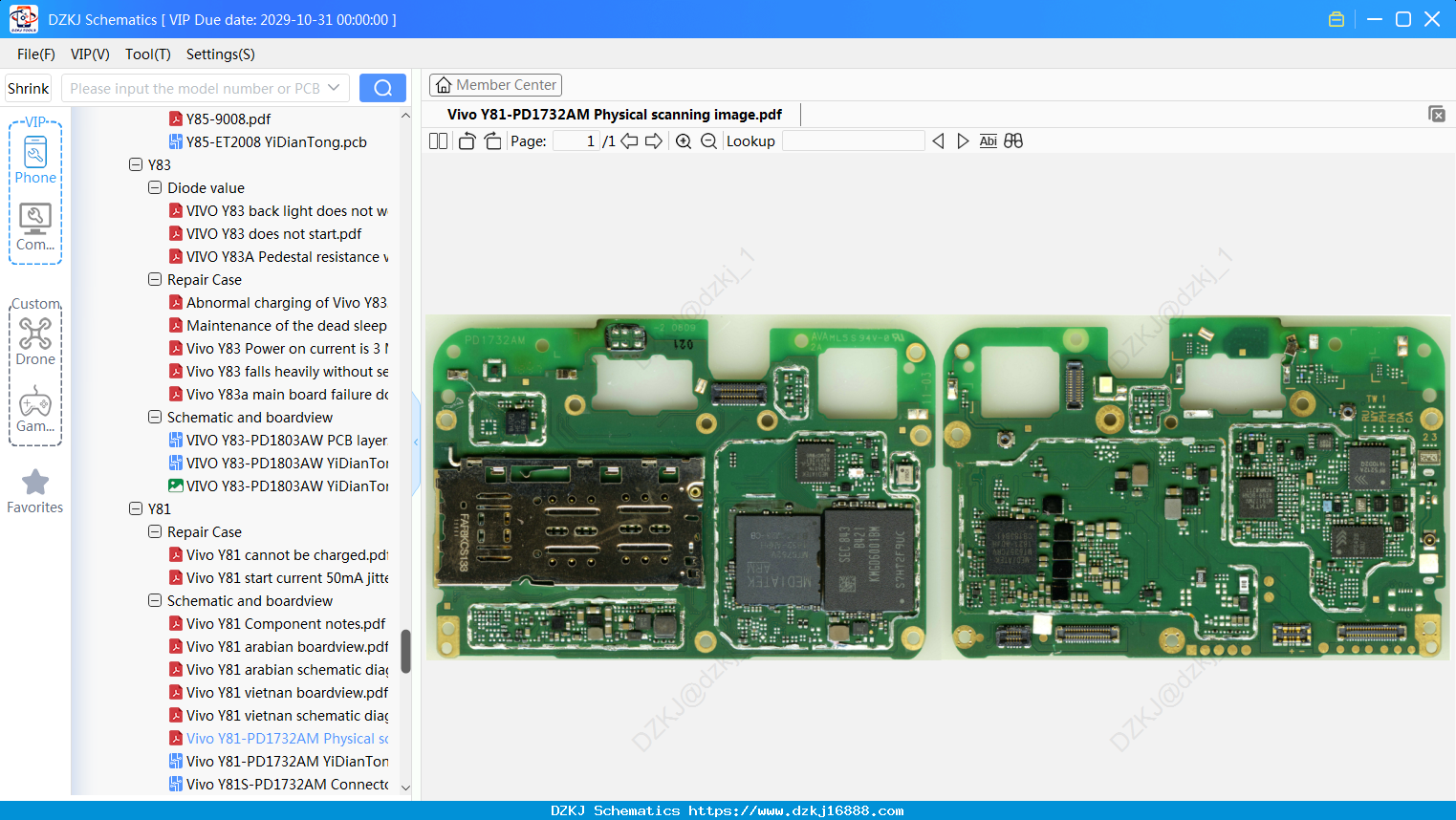This screenshot has width=1456, height=820.
Task: Open Maintenance of the dead sleep
Action: (x=279, y=325)
